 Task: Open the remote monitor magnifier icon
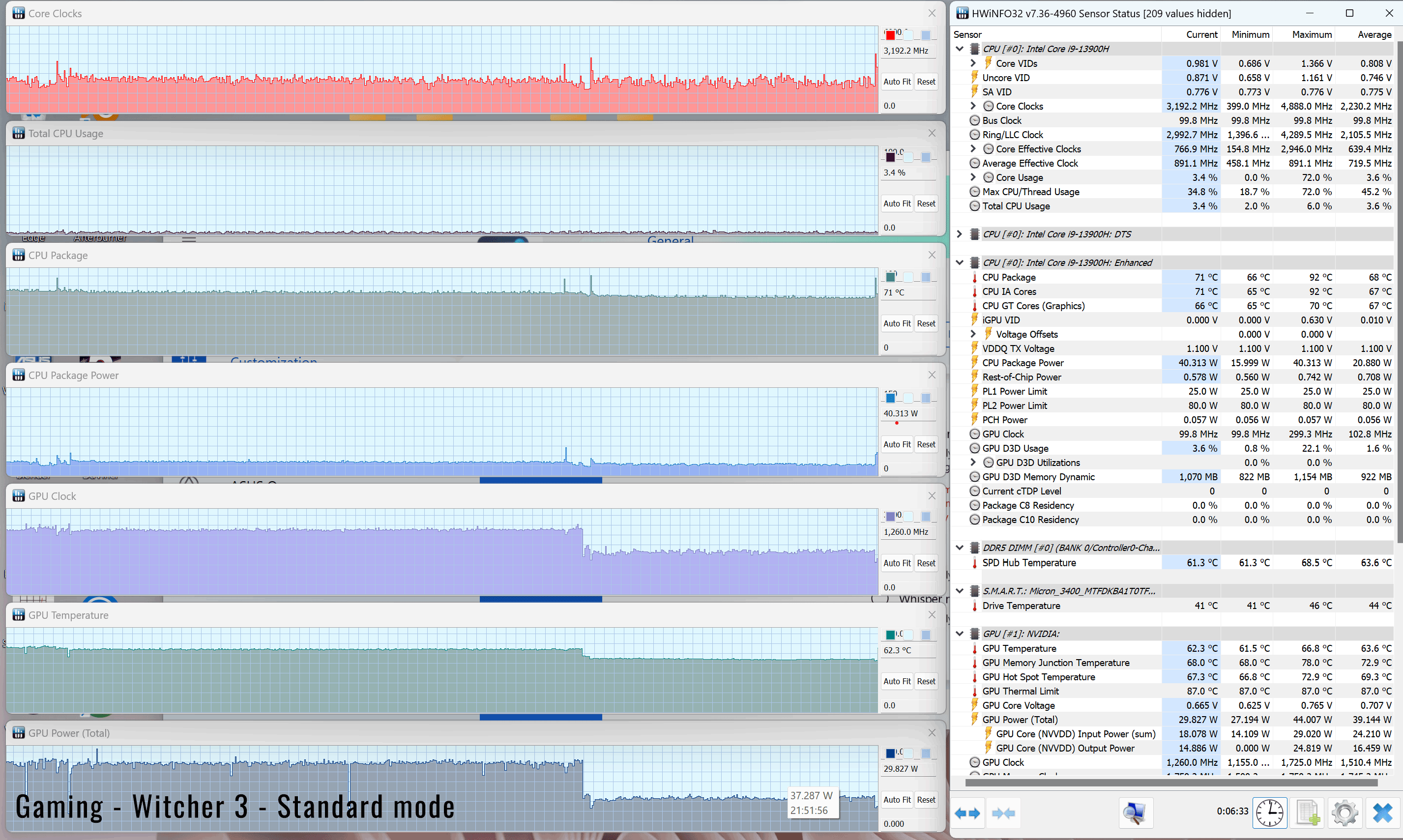[1135, 813]
